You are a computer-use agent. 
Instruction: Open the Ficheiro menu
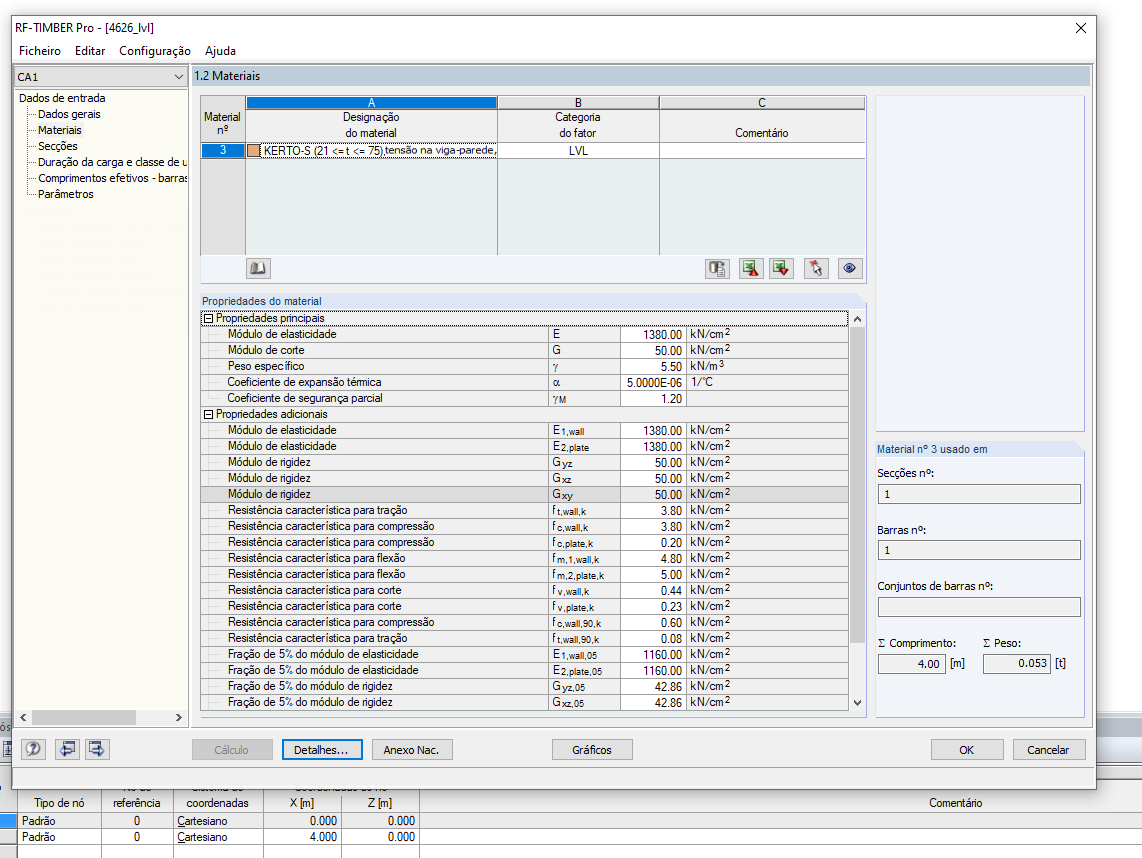pyautogui.click(x=40, y=51)
